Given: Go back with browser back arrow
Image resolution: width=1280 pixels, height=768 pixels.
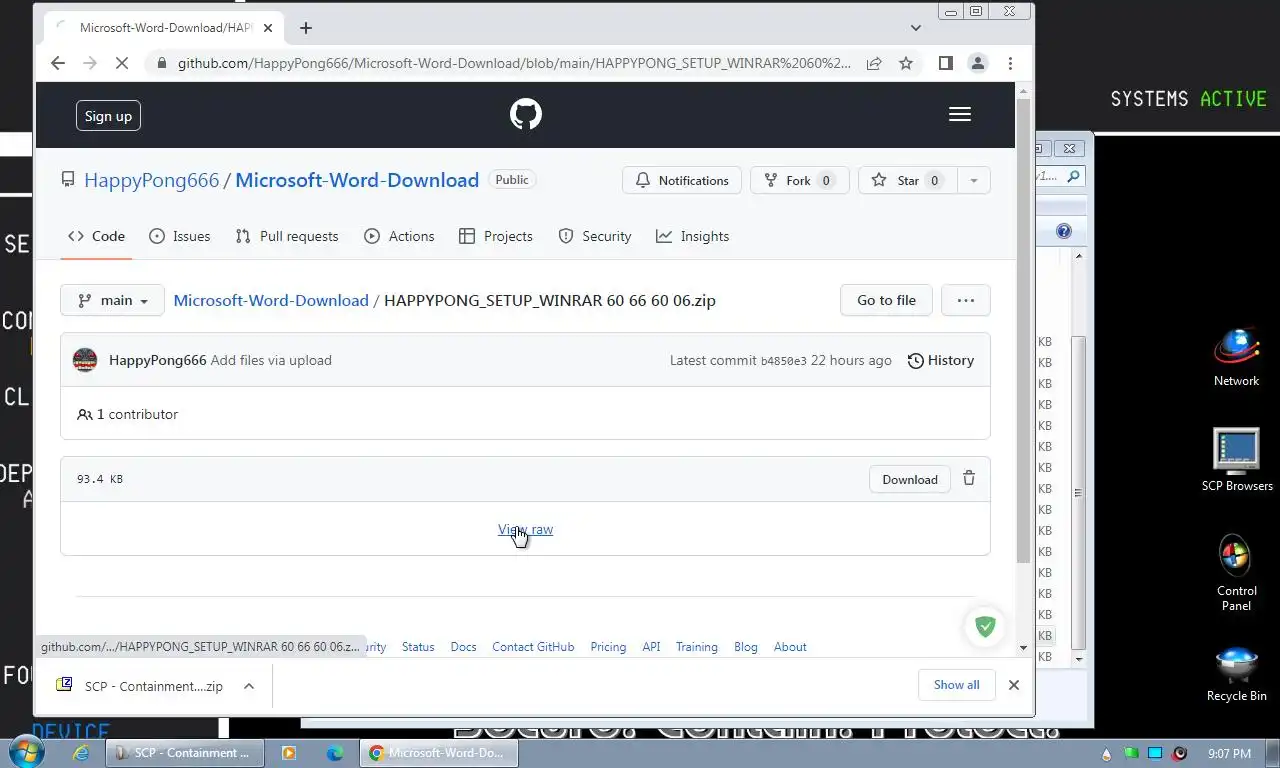Looking at the screenshot, I should [x=58, y=63].
